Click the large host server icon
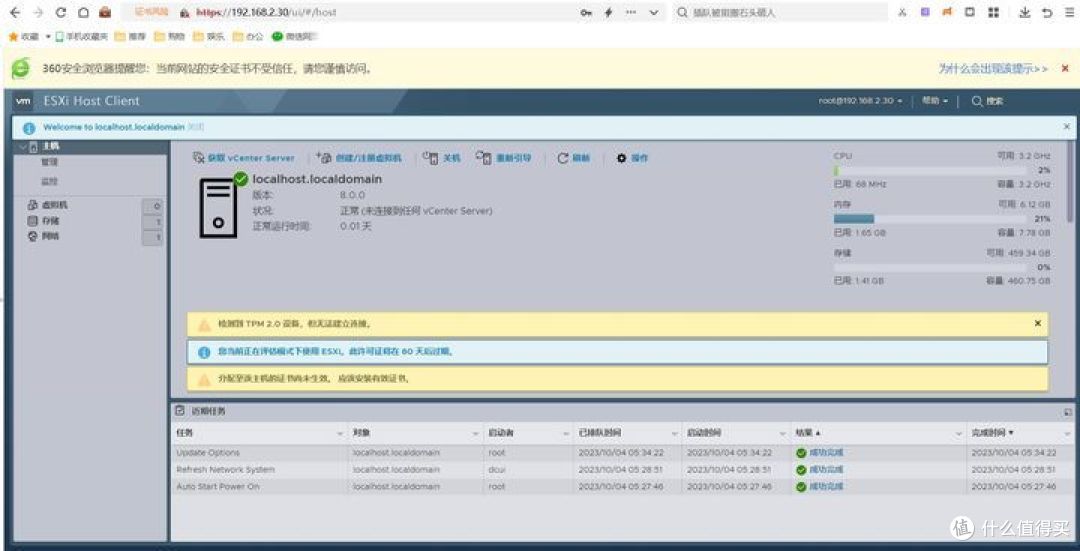1080x551 pixels. 218,208
